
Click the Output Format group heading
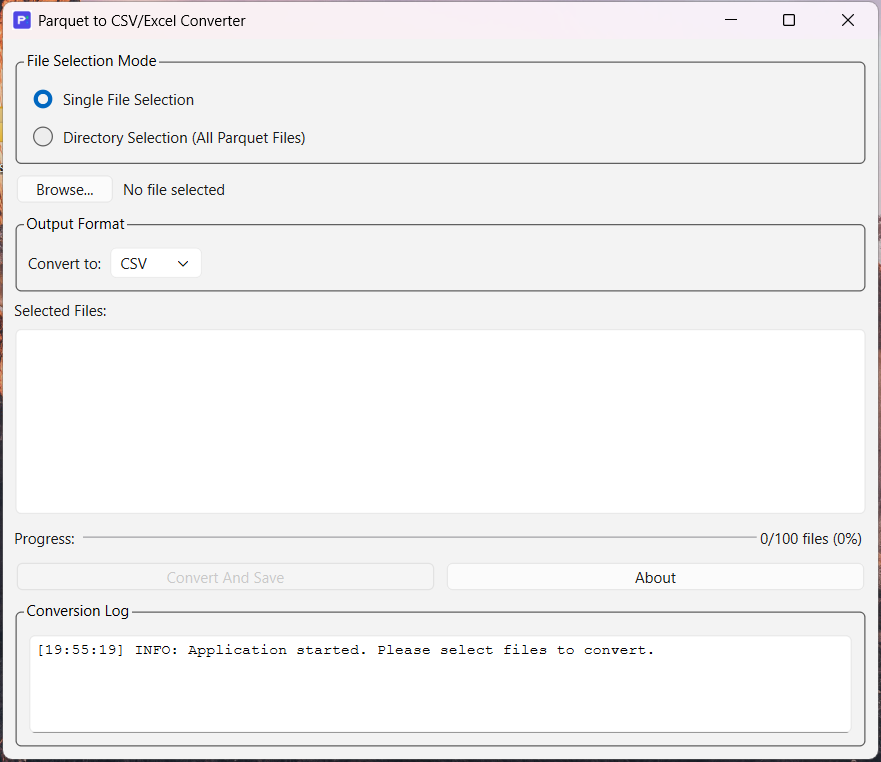76,224
